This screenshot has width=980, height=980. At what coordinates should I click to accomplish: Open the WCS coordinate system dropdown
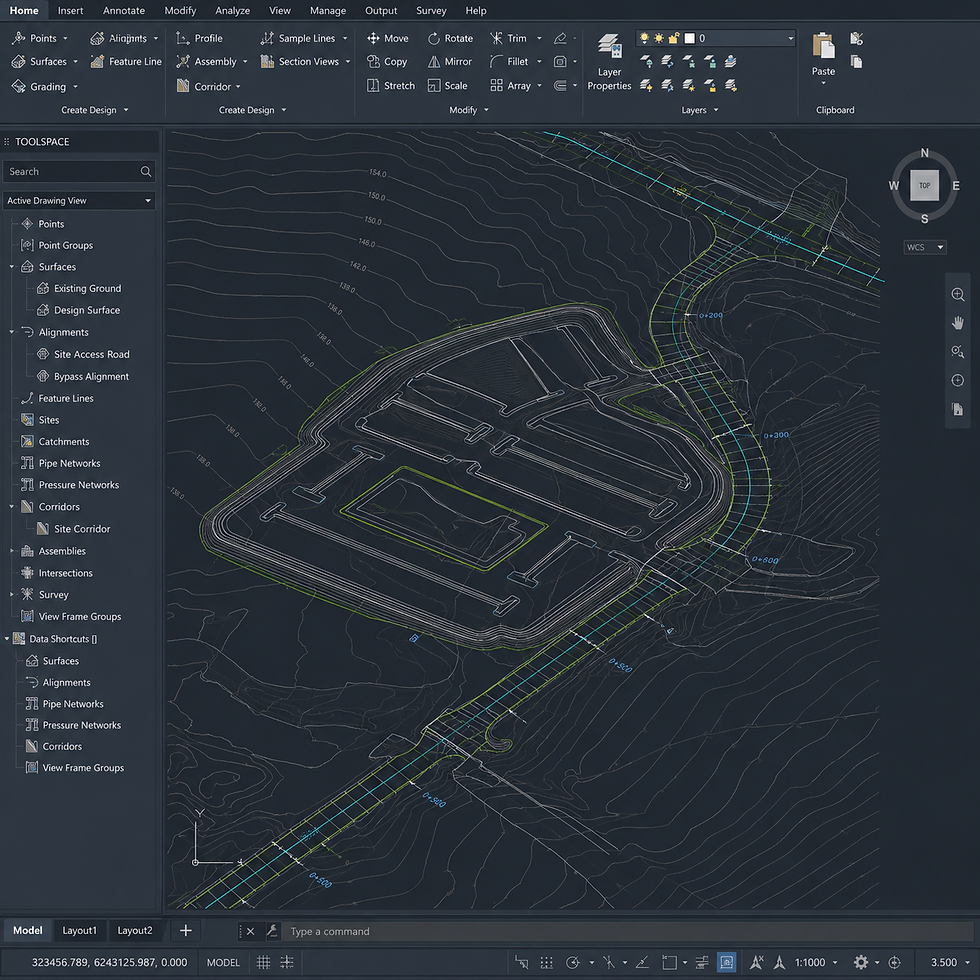pos(925,247)
